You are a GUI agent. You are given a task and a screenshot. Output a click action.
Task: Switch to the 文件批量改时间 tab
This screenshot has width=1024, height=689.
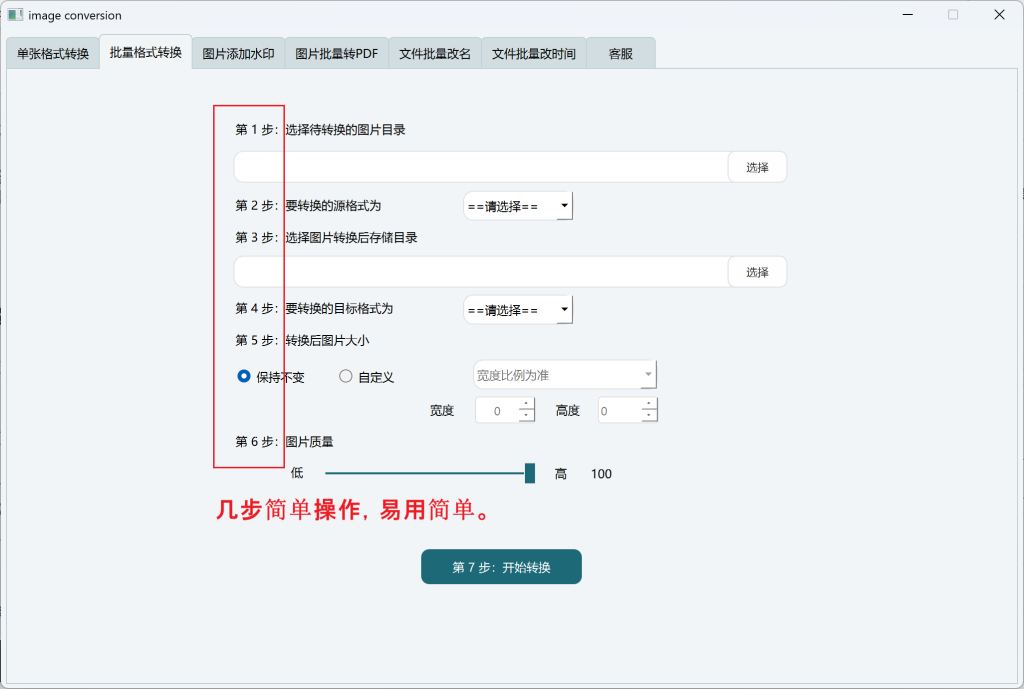[534, 54]
